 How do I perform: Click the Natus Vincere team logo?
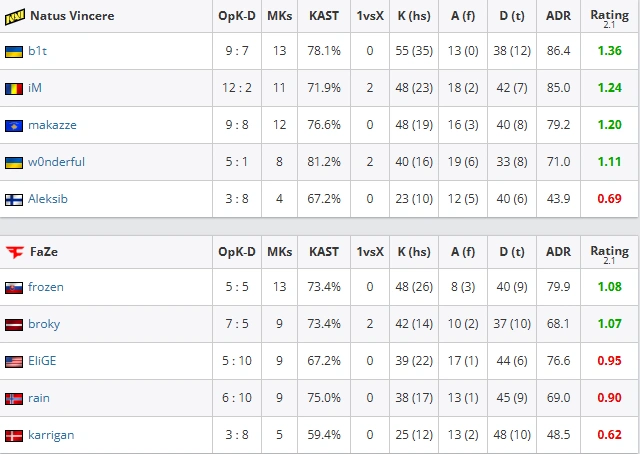click(x=15, y=17)
